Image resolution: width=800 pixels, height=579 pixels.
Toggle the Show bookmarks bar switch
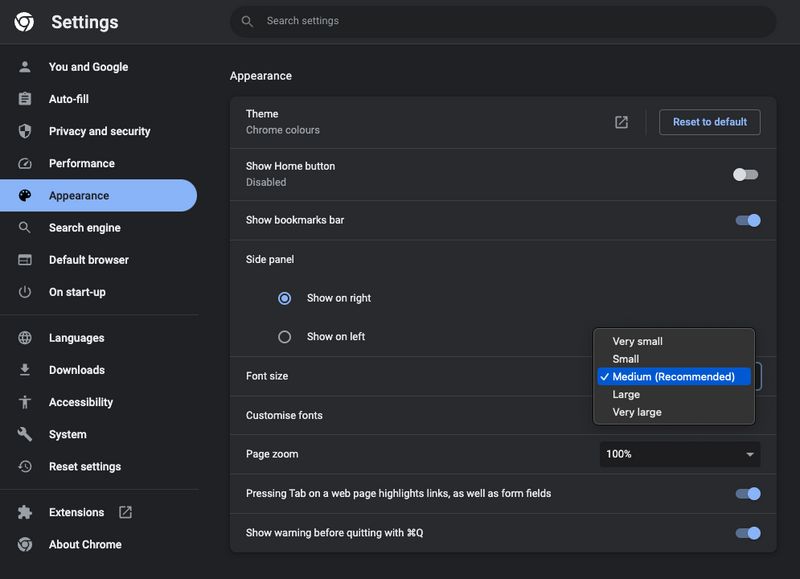point(748,220)
